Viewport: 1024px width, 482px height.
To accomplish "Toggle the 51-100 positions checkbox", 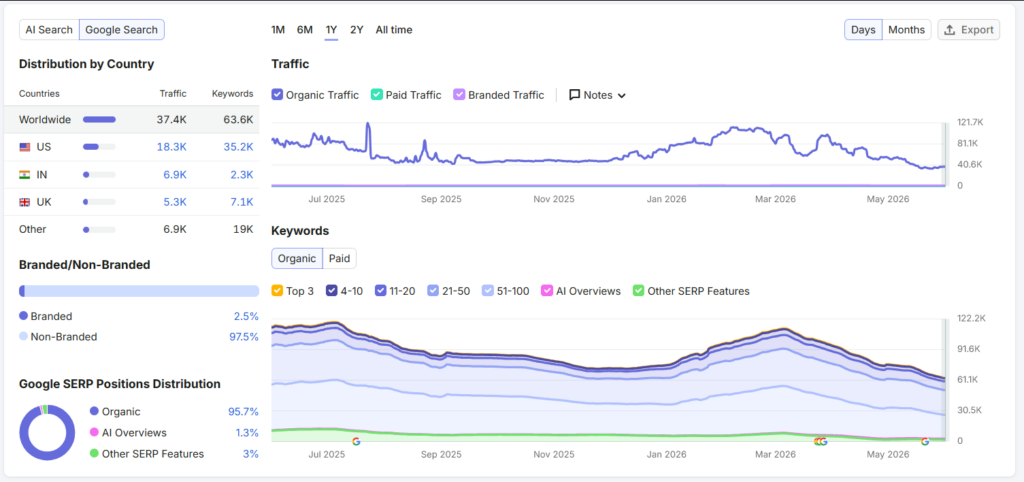I will pos(488,291).
